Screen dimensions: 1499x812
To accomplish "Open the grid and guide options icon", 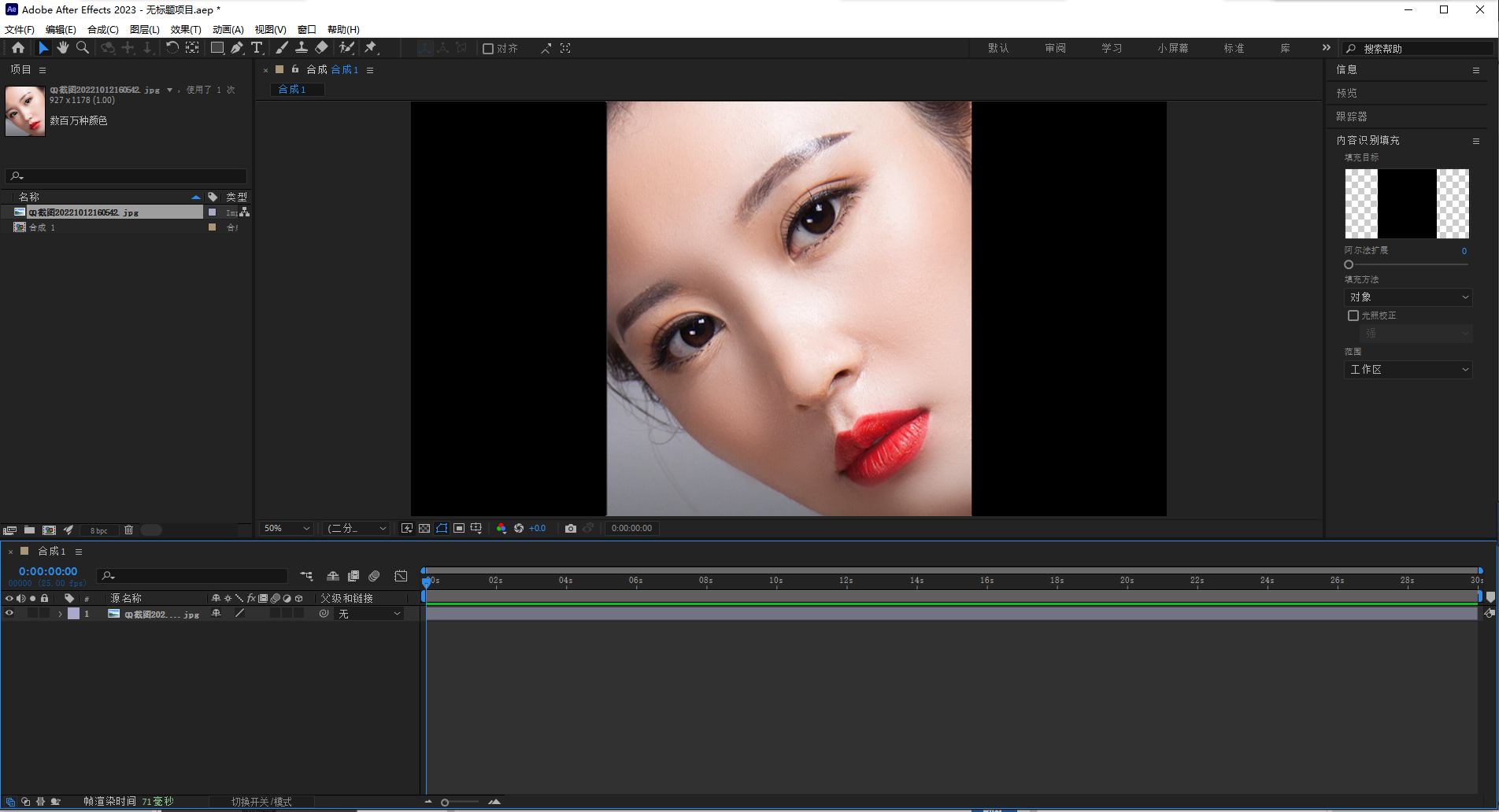I will click(x=476, y=528).
